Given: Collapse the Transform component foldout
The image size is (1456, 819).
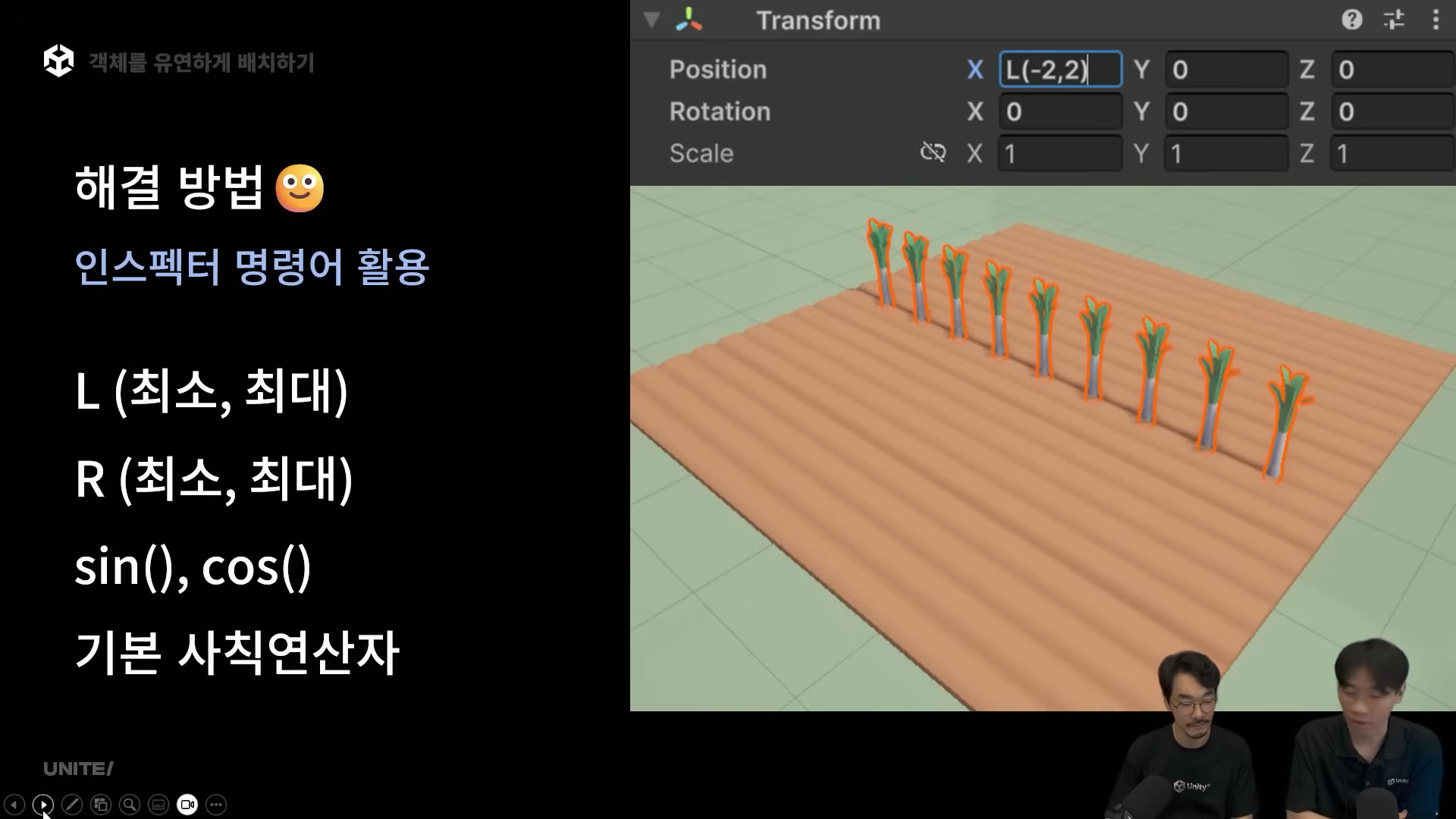Looking at the screenshot, I should pos(651,20).
